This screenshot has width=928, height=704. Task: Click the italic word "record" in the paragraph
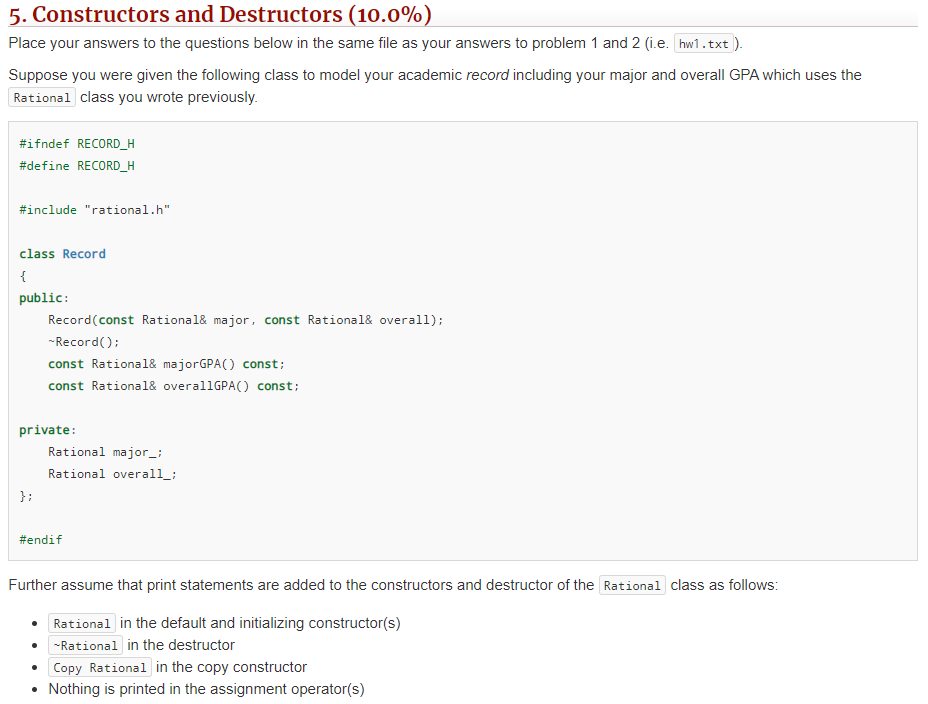pos(487,75)
